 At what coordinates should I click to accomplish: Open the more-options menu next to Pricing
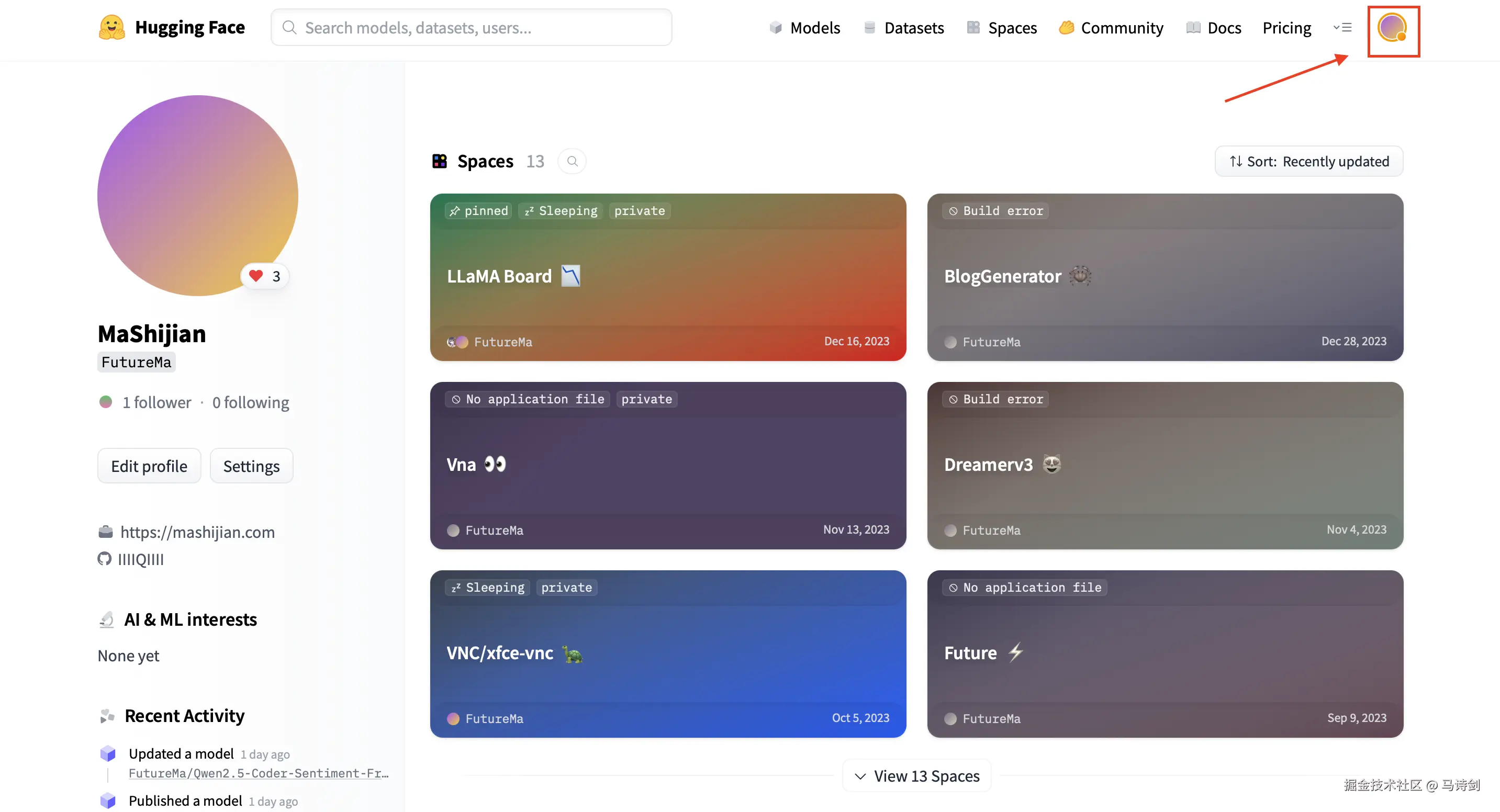(1342, 27)
